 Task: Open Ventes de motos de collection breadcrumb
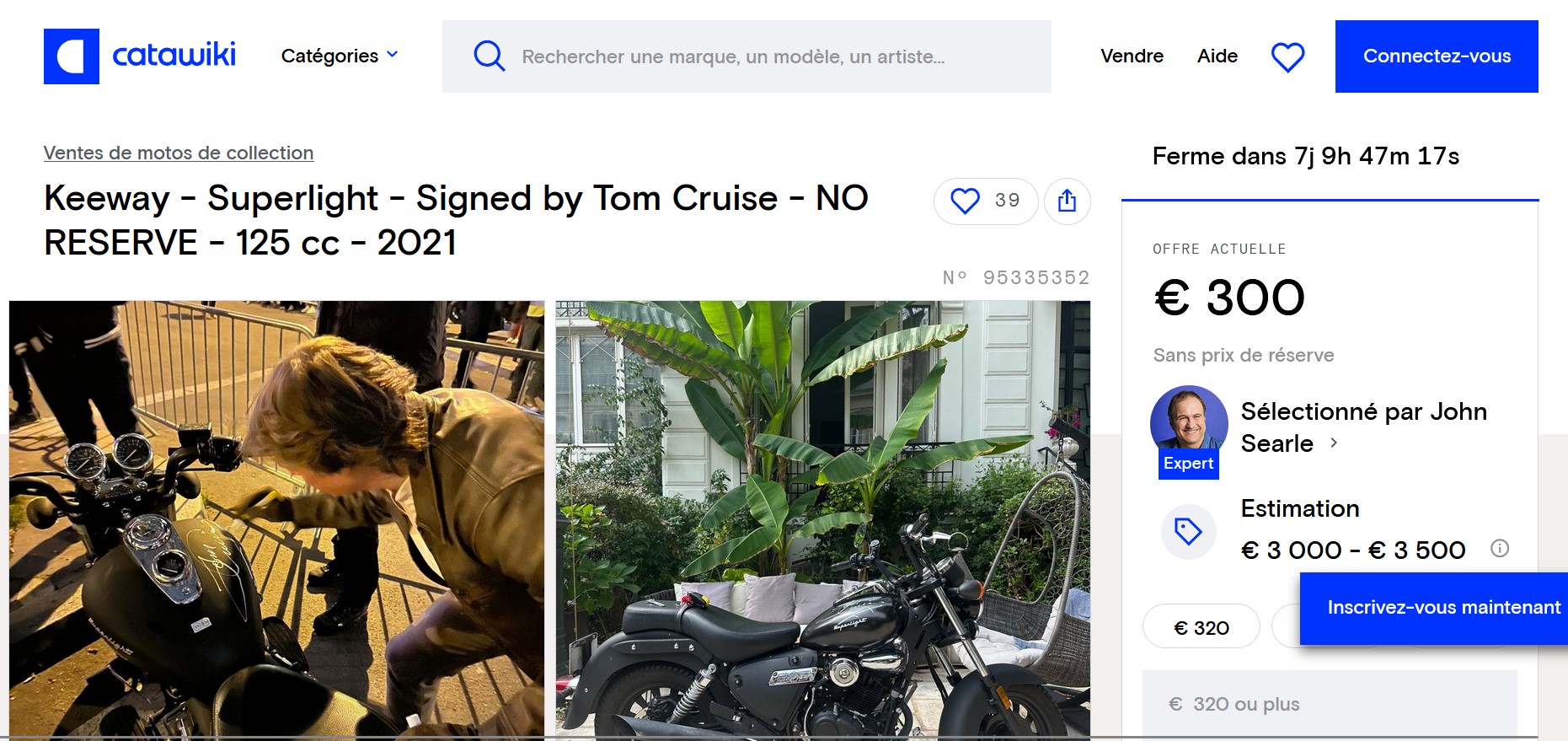(178, 153)
